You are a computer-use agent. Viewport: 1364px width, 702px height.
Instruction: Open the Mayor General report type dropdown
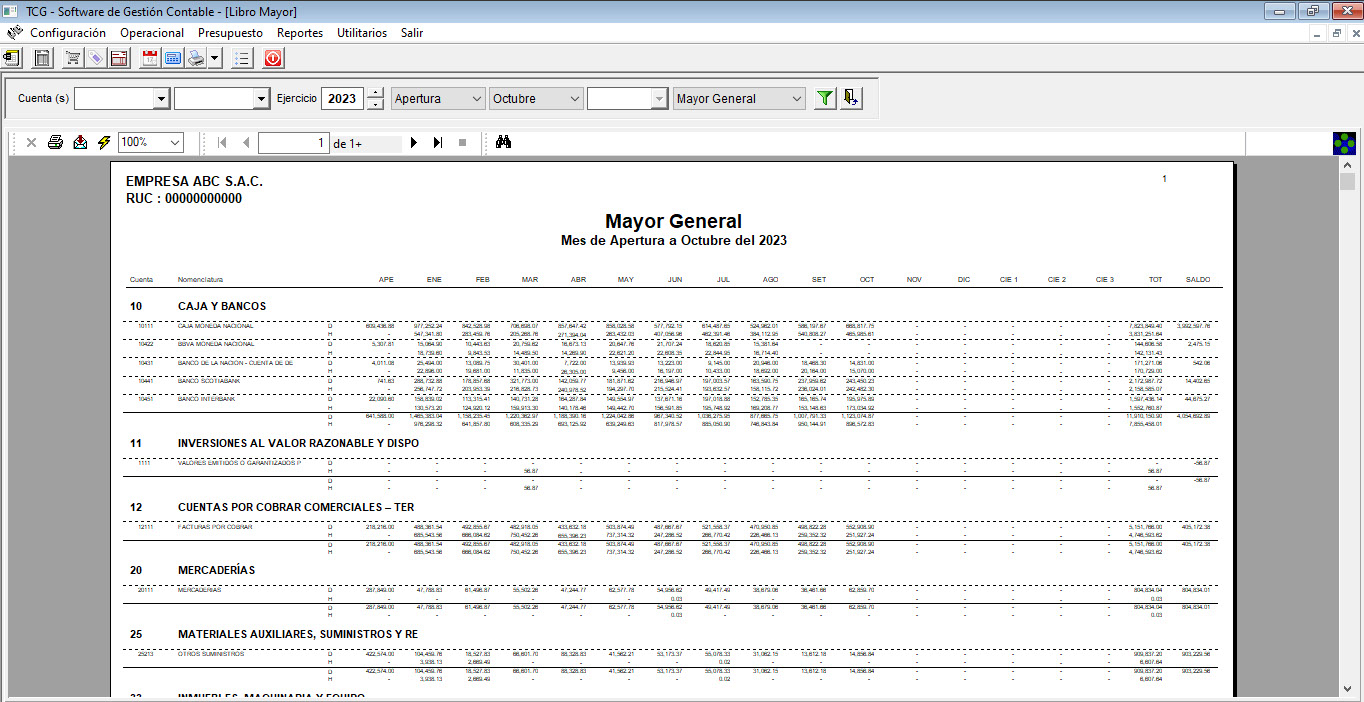796,99
